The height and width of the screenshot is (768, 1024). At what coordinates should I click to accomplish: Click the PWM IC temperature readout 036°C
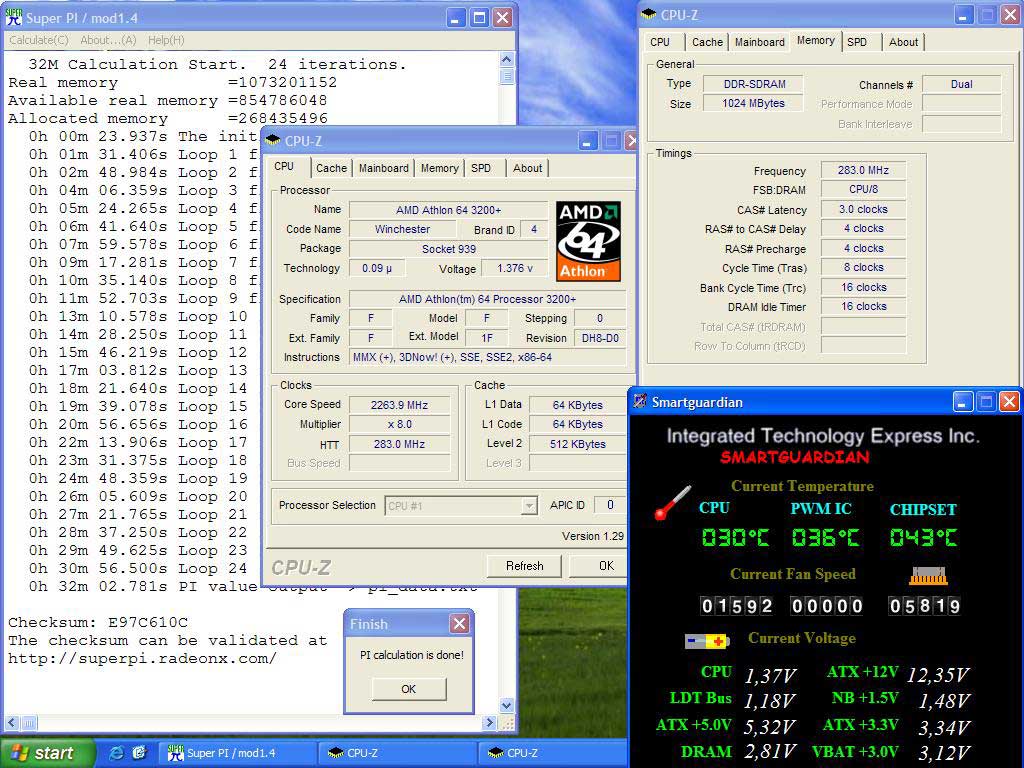pyautogui.click(x=825, y=537)
